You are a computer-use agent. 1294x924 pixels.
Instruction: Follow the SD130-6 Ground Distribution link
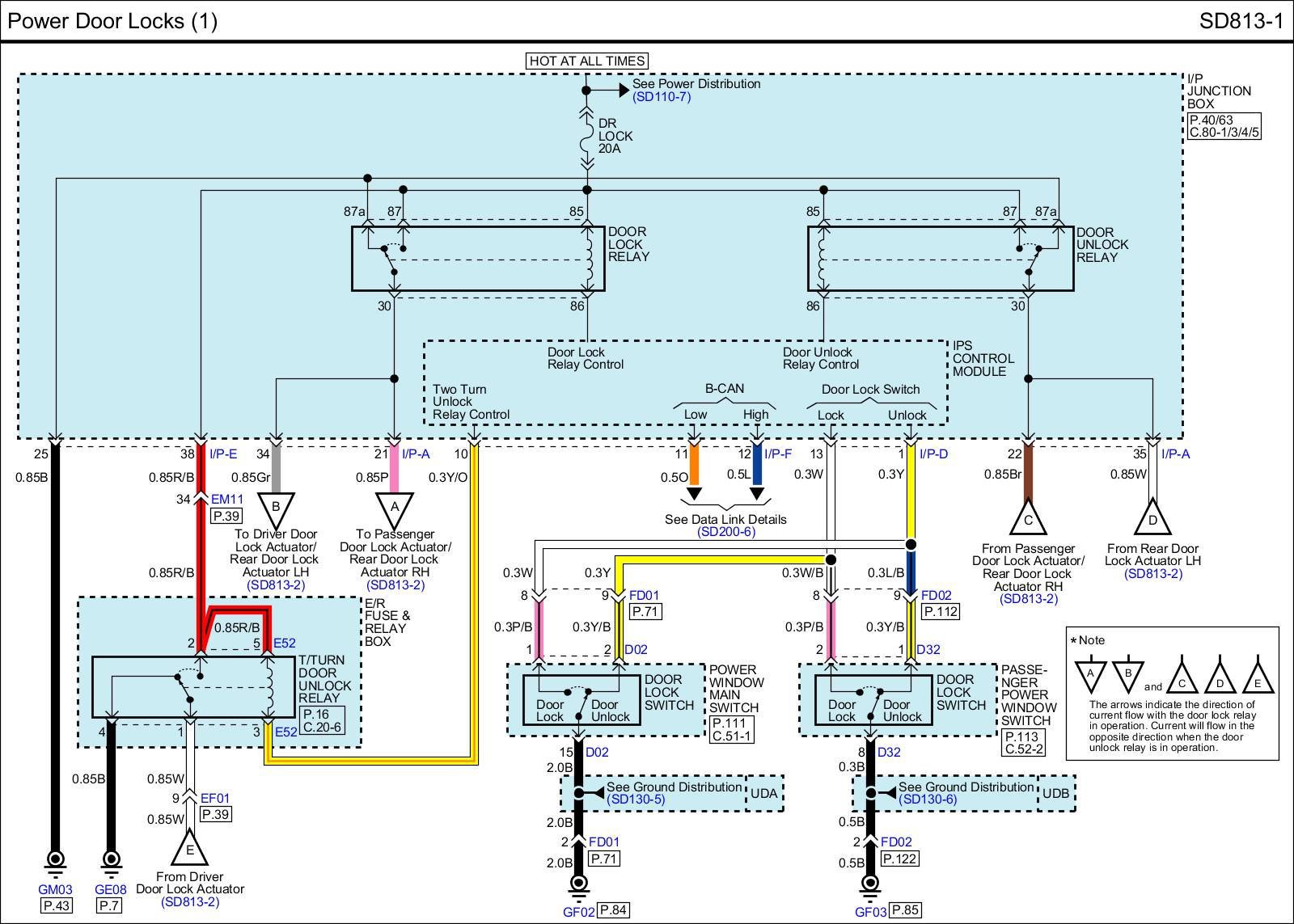pyautogui.click(x=927, y=800)
